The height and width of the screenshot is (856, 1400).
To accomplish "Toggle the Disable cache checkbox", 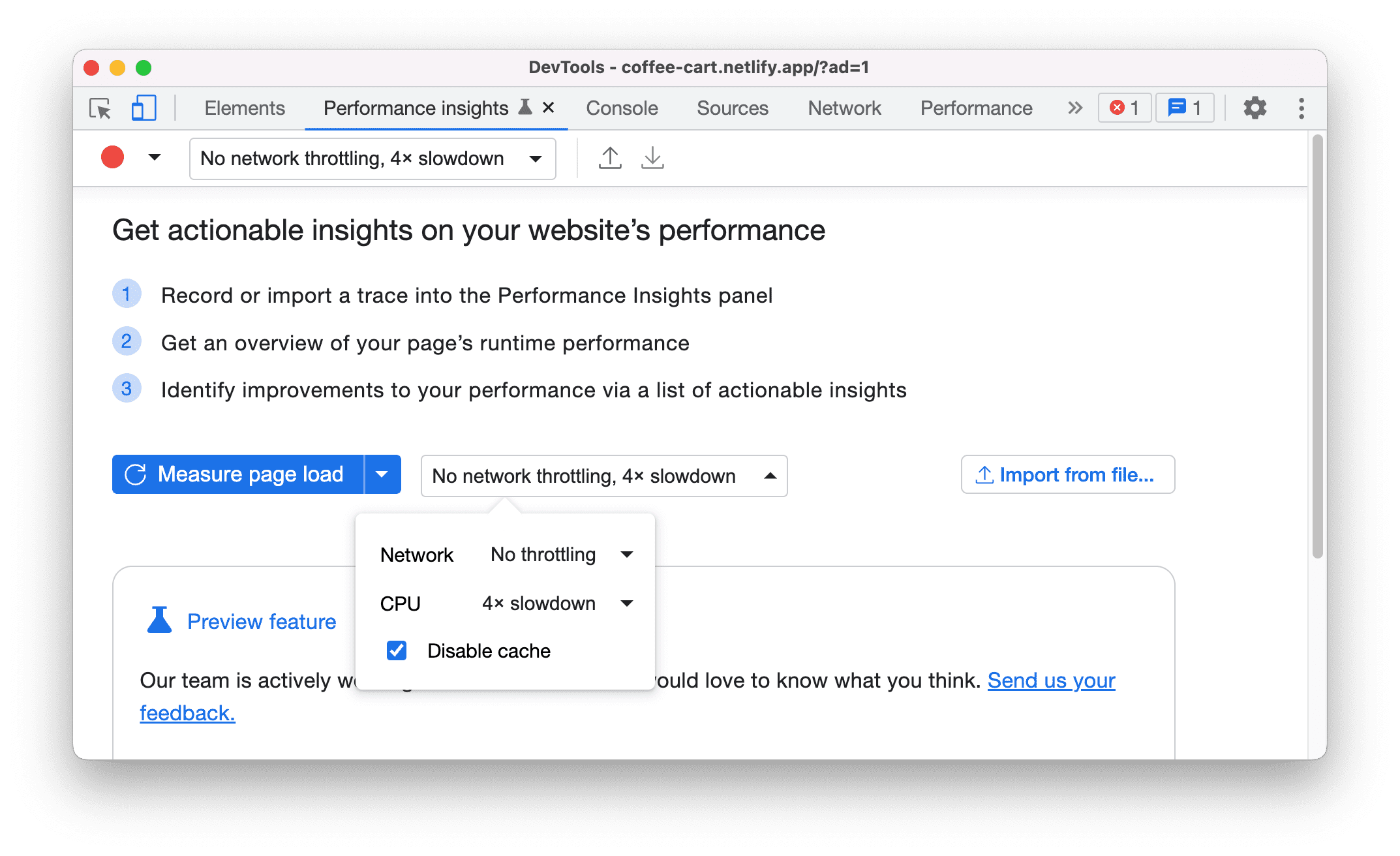I will 397,651.
